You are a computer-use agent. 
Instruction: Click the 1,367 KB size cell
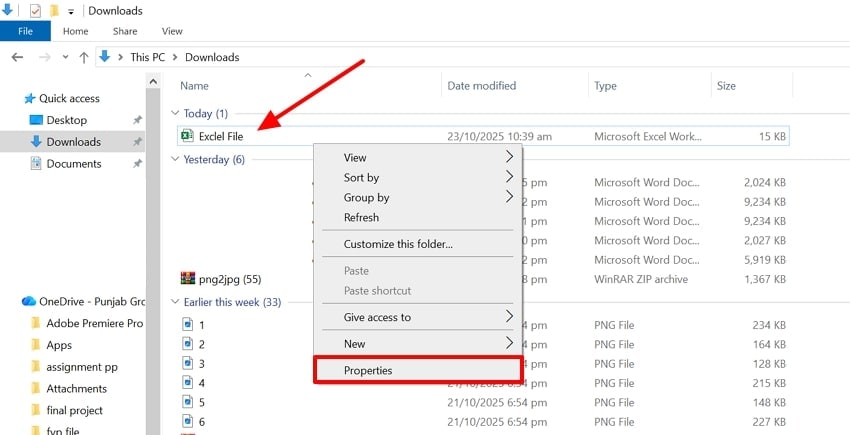coord(765,279)
